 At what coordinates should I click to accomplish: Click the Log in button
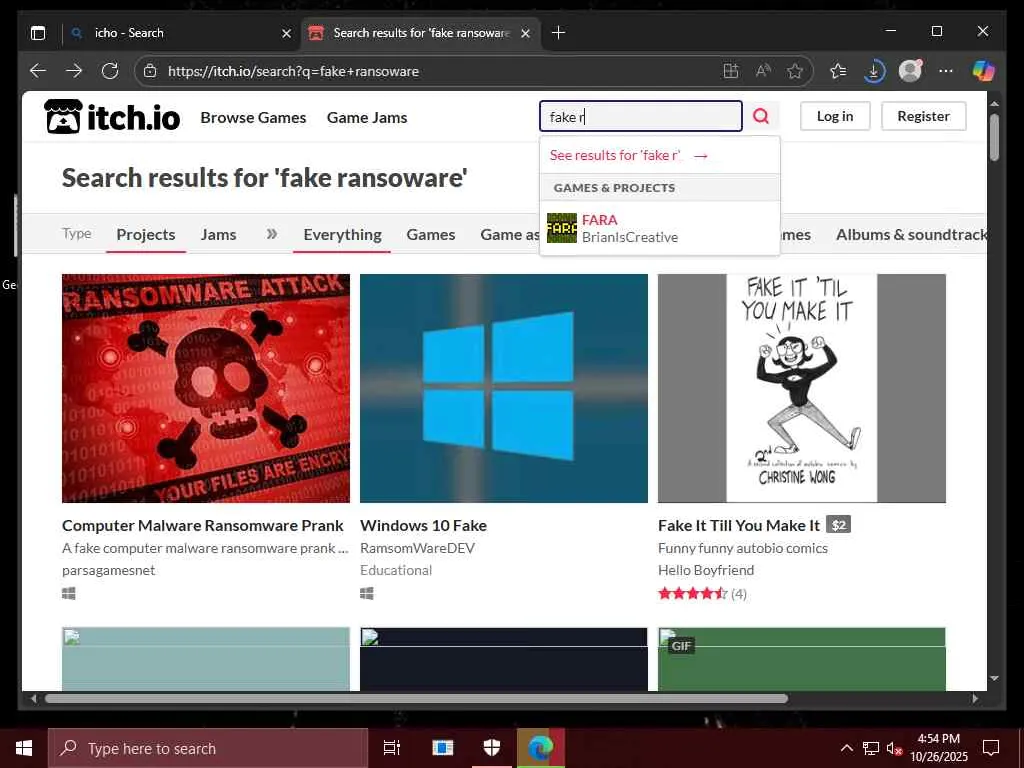pyautogui.click(x=835, y=116)
